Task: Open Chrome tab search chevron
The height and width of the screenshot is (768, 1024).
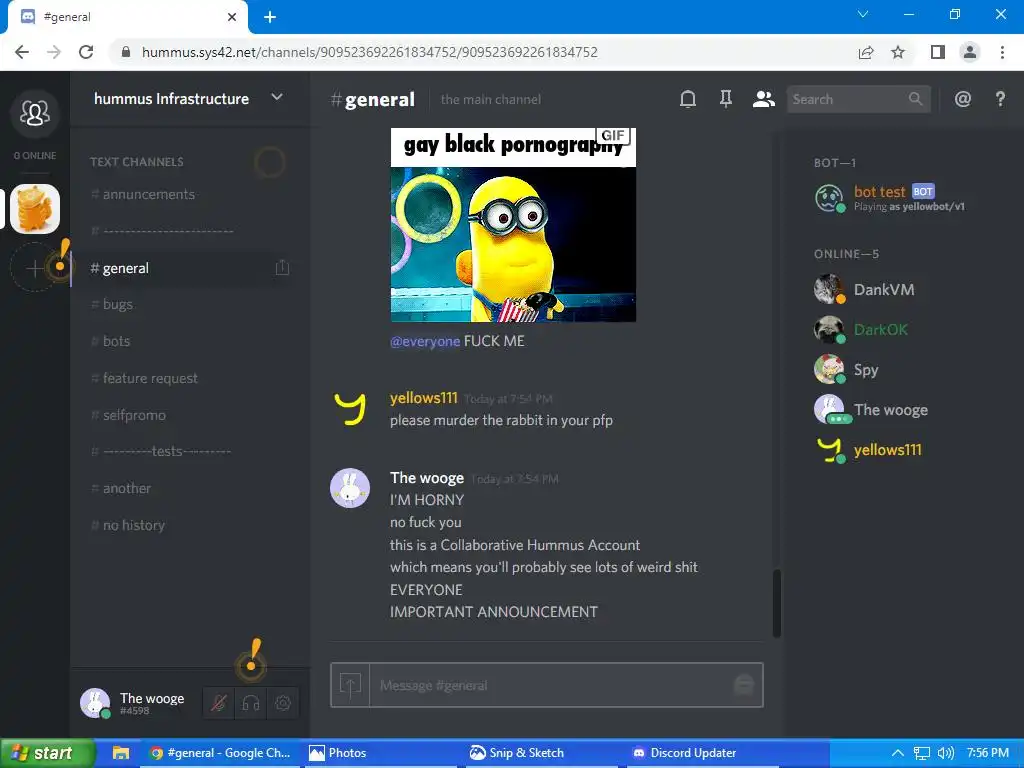Action: [863, 14]
